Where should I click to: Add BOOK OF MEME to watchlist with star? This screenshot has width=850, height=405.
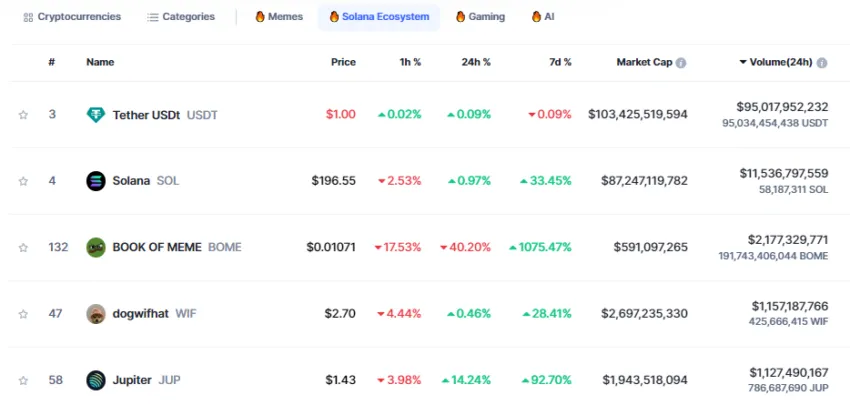(23, 247)
